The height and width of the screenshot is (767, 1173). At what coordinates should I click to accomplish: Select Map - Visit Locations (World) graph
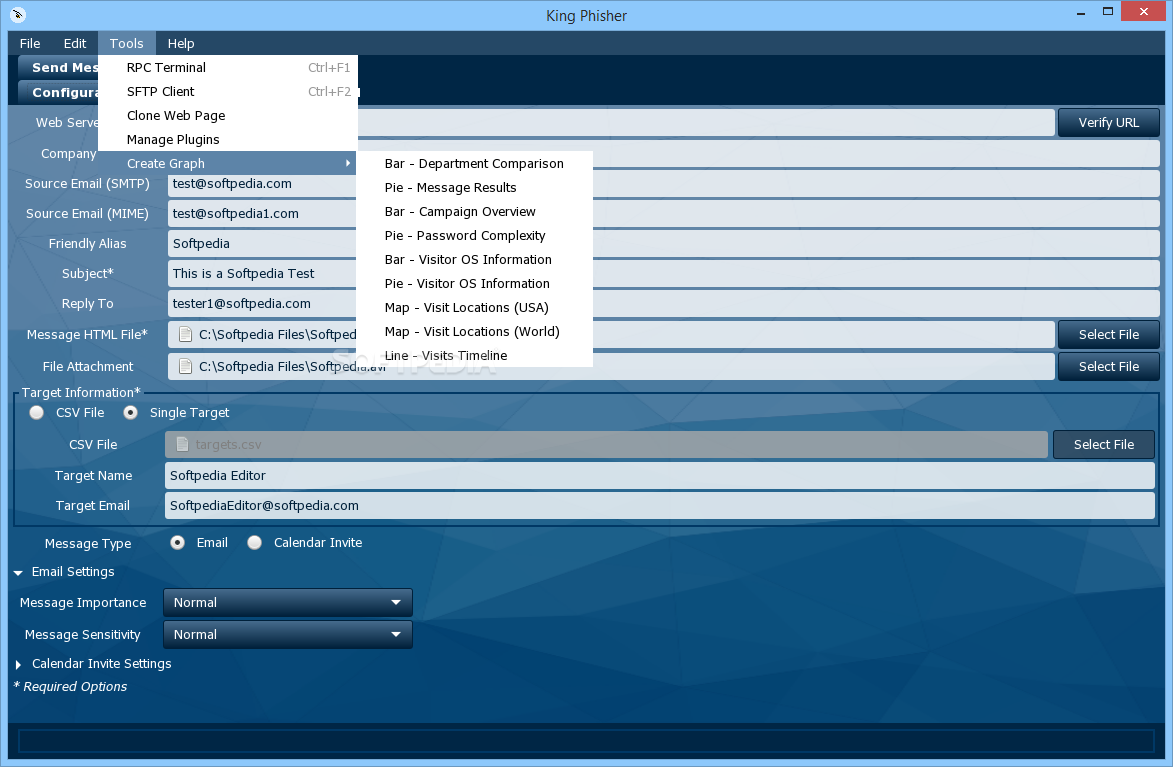tap(474, 331)
